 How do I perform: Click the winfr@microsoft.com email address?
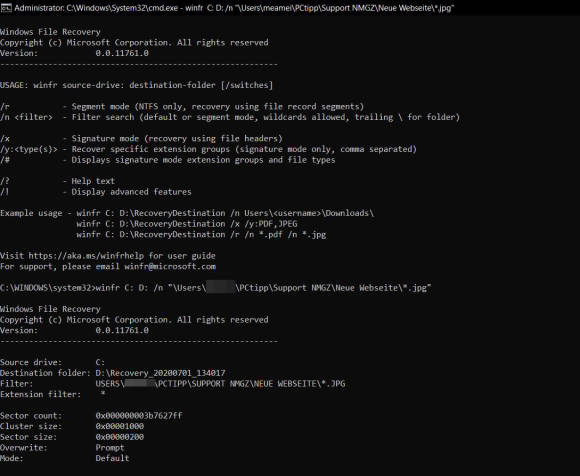point(170,266)
